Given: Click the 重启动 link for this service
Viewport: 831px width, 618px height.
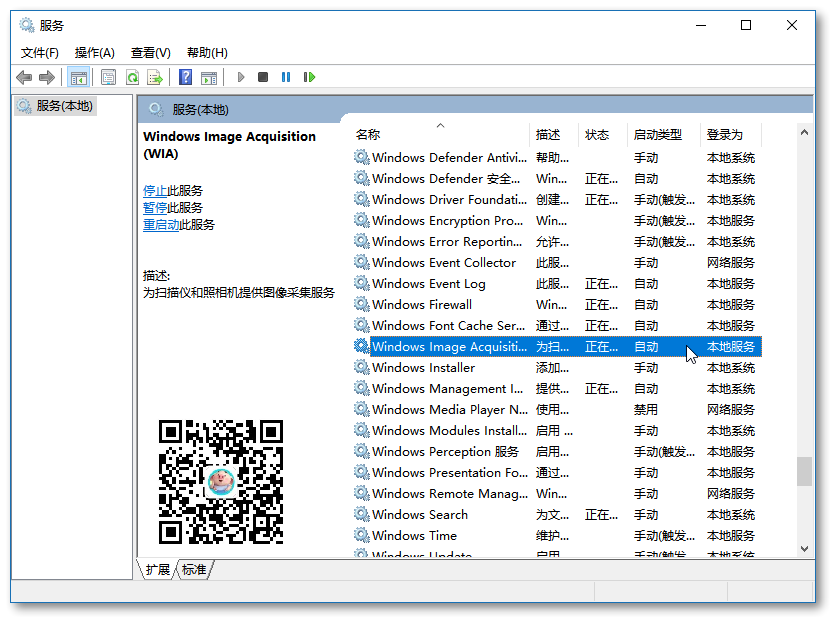Looking at the screenshot, I should (160, 225).
